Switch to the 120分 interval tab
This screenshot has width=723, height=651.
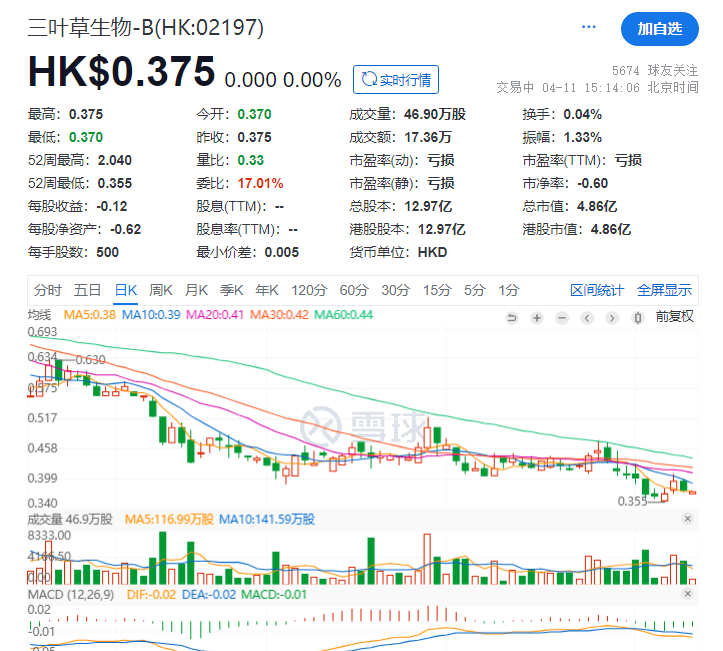coord(309,290)
